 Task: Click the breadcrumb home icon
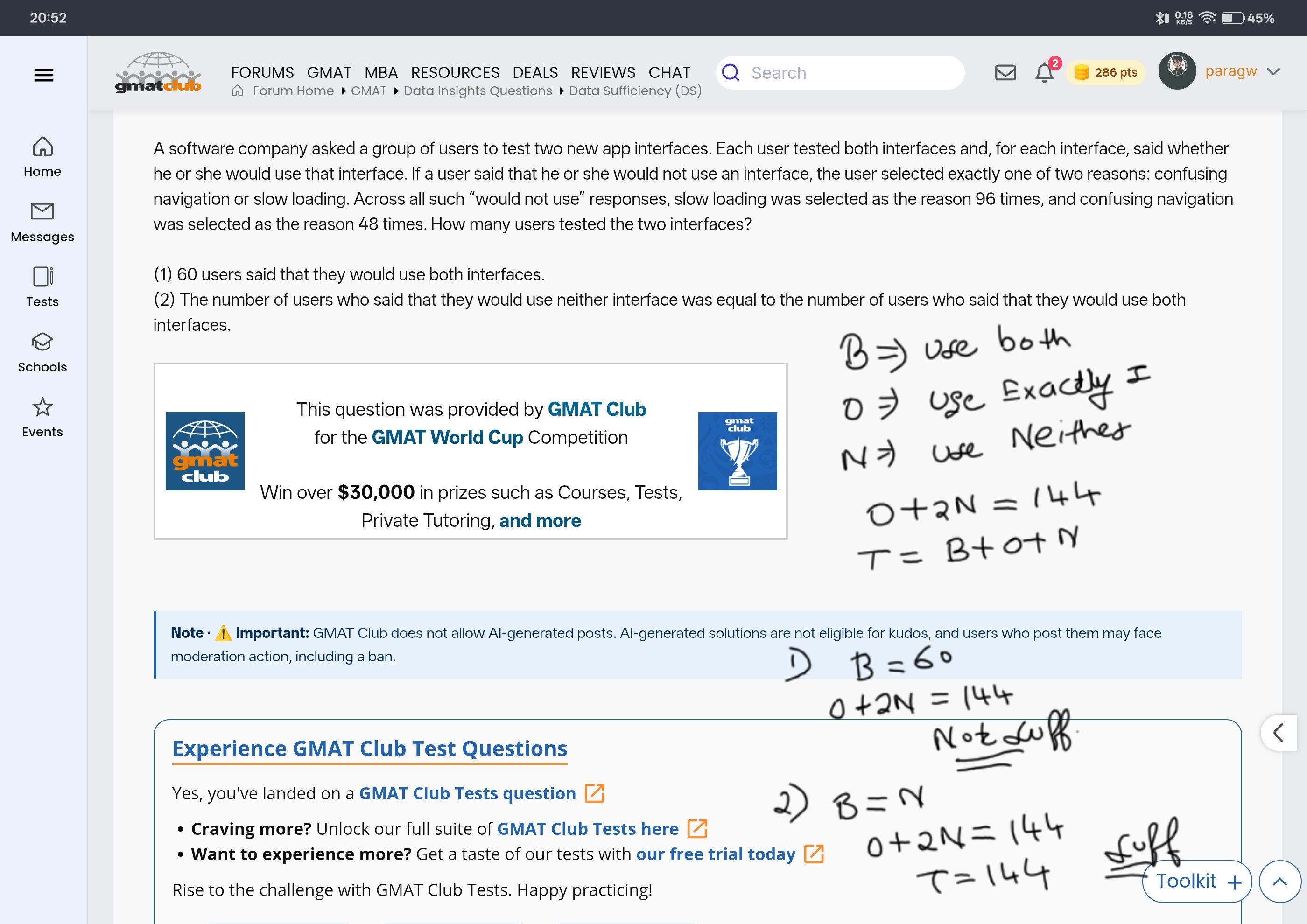238,91
